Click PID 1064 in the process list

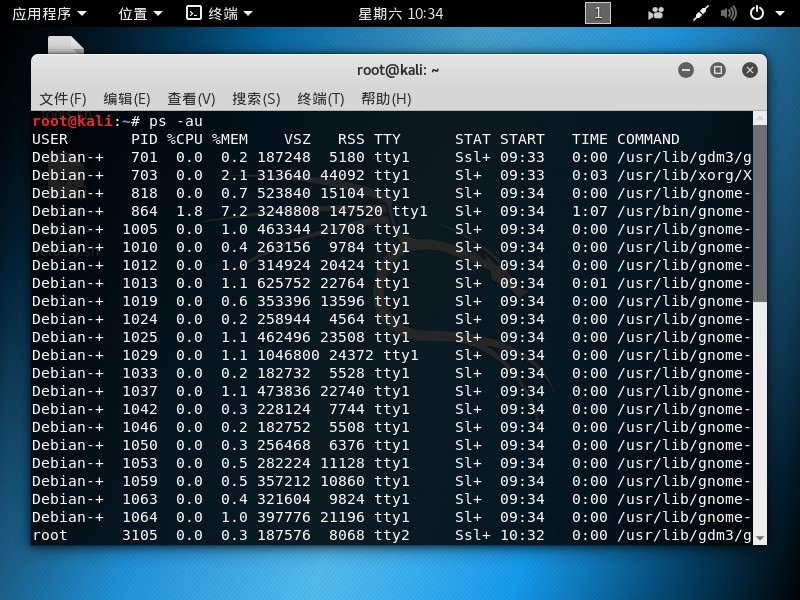pos(140,517)
